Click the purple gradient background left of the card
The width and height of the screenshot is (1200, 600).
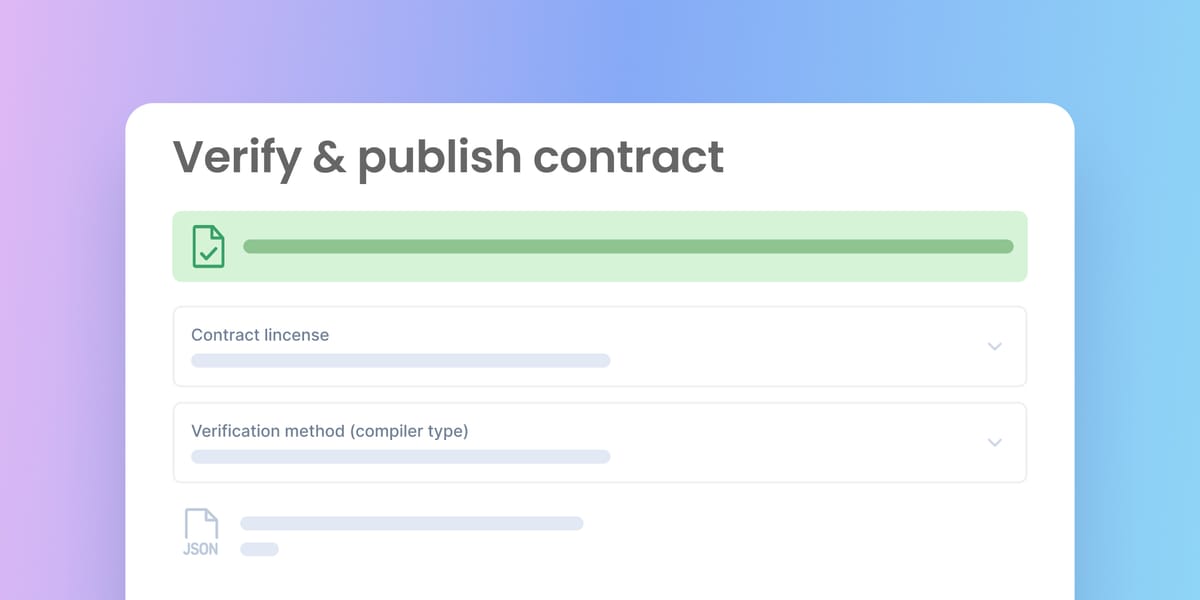tap(60, 350)
